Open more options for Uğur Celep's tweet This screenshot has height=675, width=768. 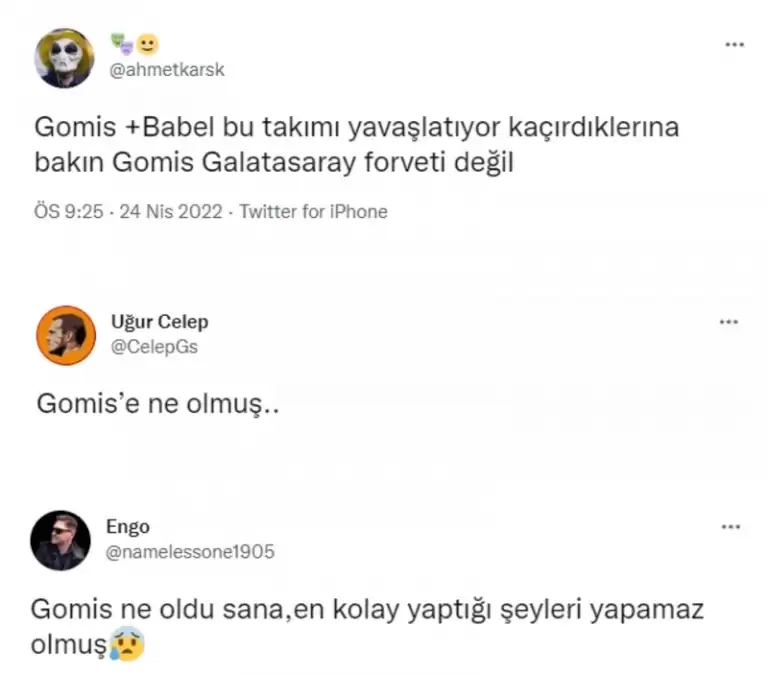tap(729, 322)
